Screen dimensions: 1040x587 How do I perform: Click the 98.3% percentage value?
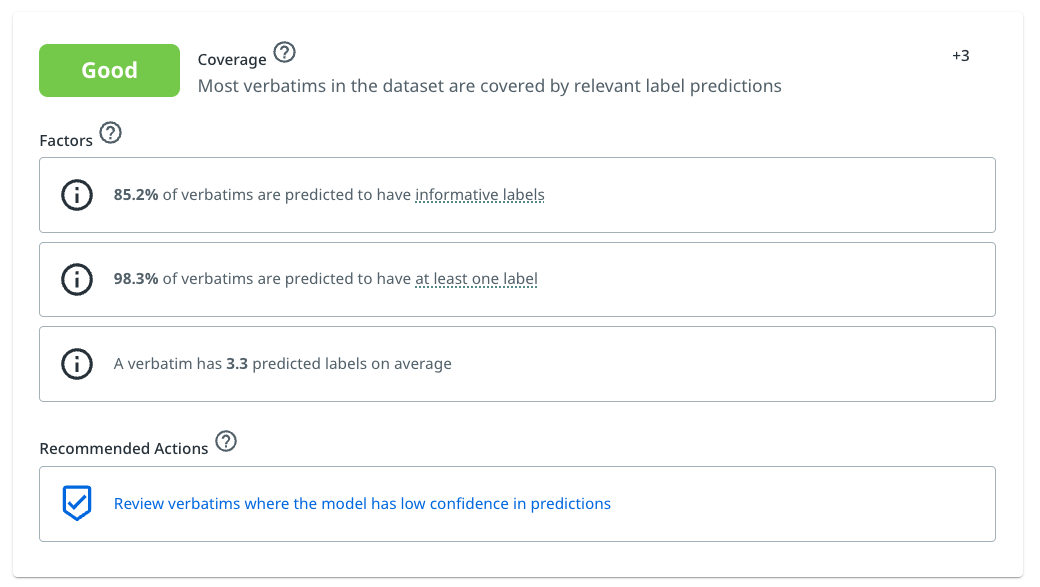pyautogui.click(x=136, y=279)
